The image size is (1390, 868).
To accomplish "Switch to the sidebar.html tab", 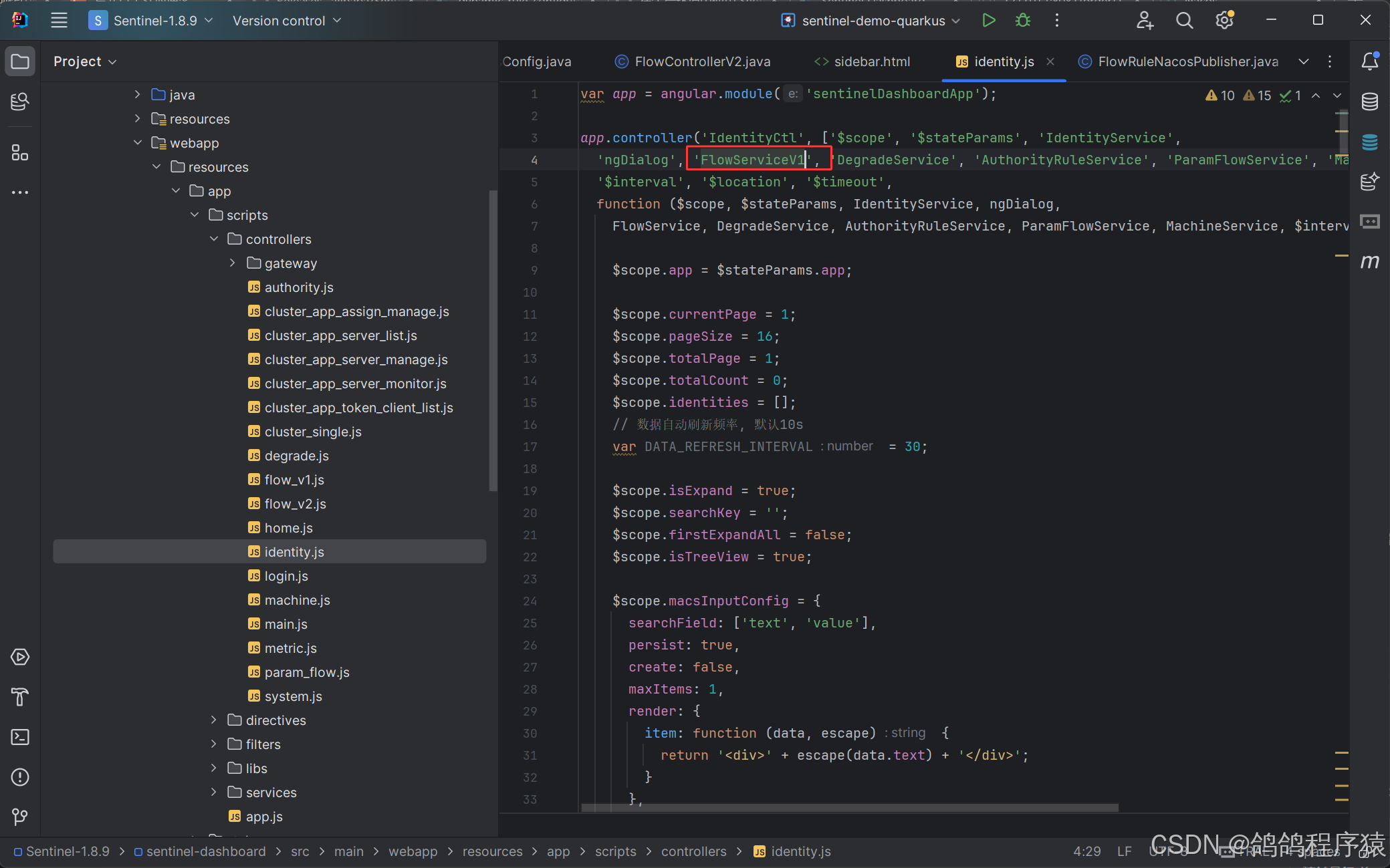I will tap(871, 61).
